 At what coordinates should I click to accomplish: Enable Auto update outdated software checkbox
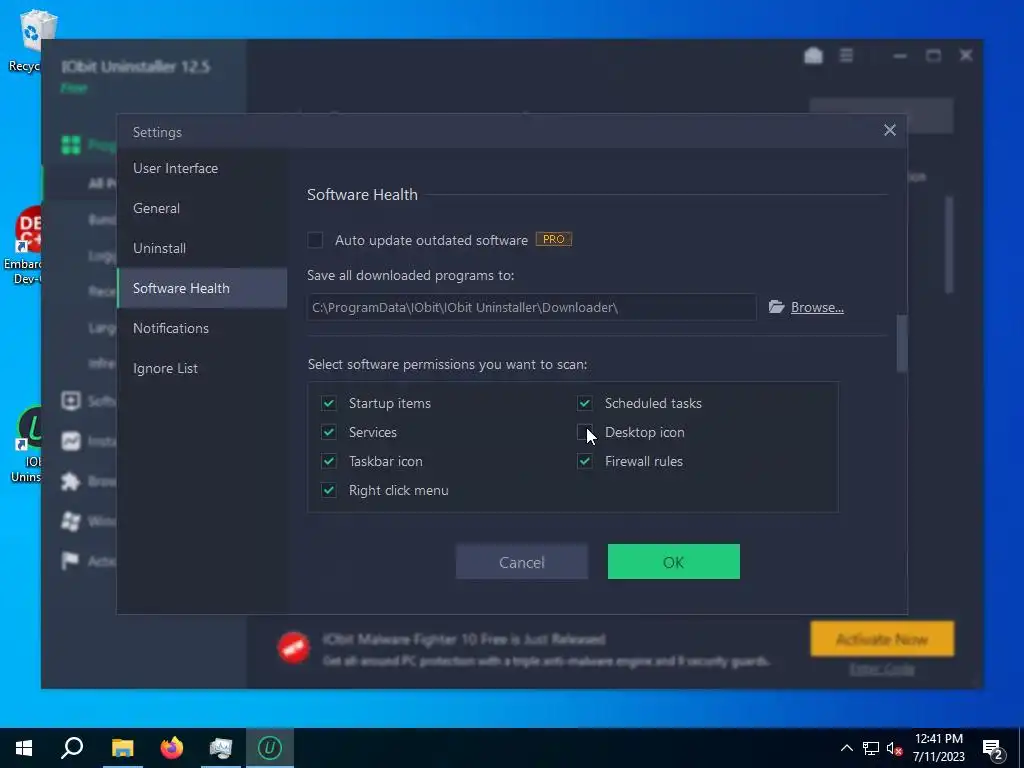pos(315,240)
